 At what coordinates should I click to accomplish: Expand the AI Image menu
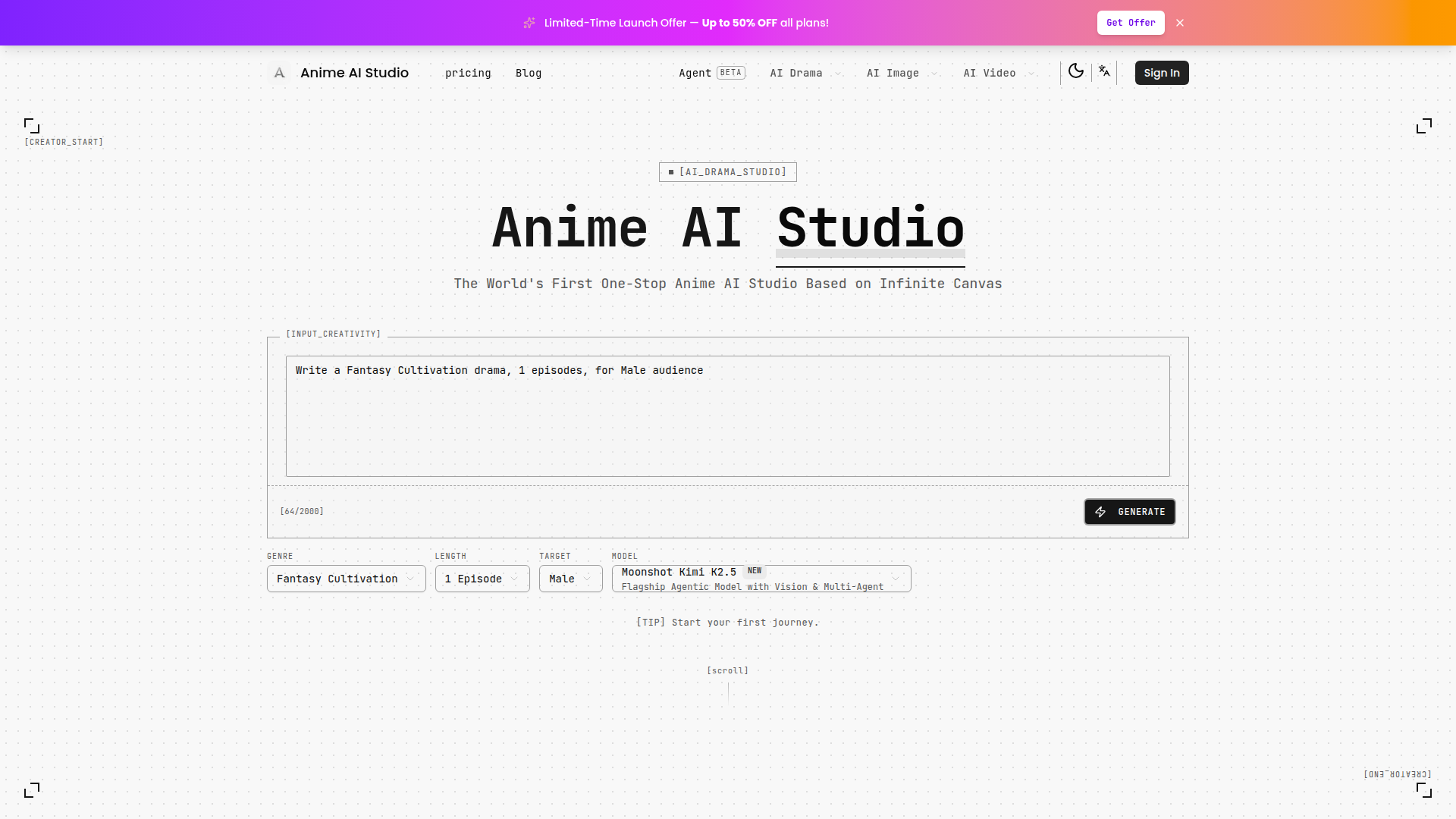pos(902,74)
